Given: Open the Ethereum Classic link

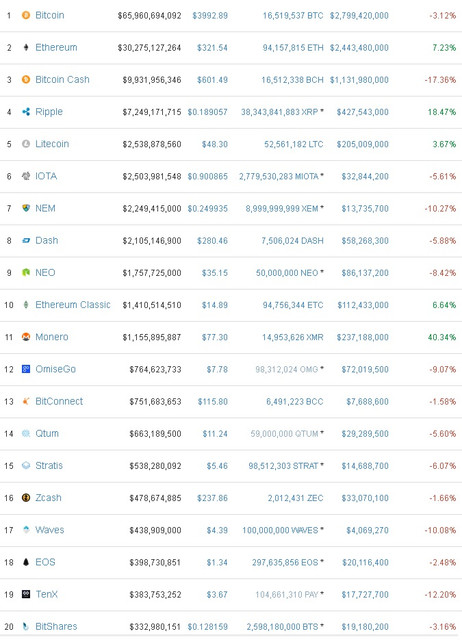Looking at the screenshot, I should pos(73,305).
